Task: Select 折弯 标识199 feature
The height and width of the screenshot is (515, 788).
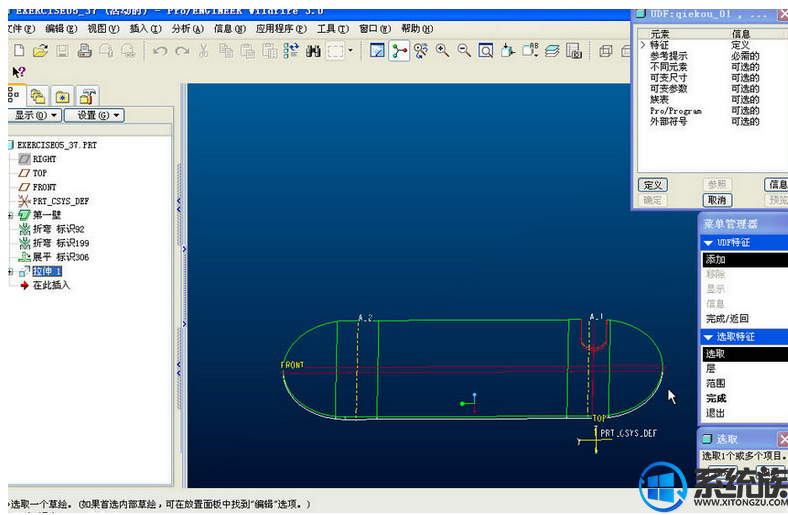Action: (61, 243)
